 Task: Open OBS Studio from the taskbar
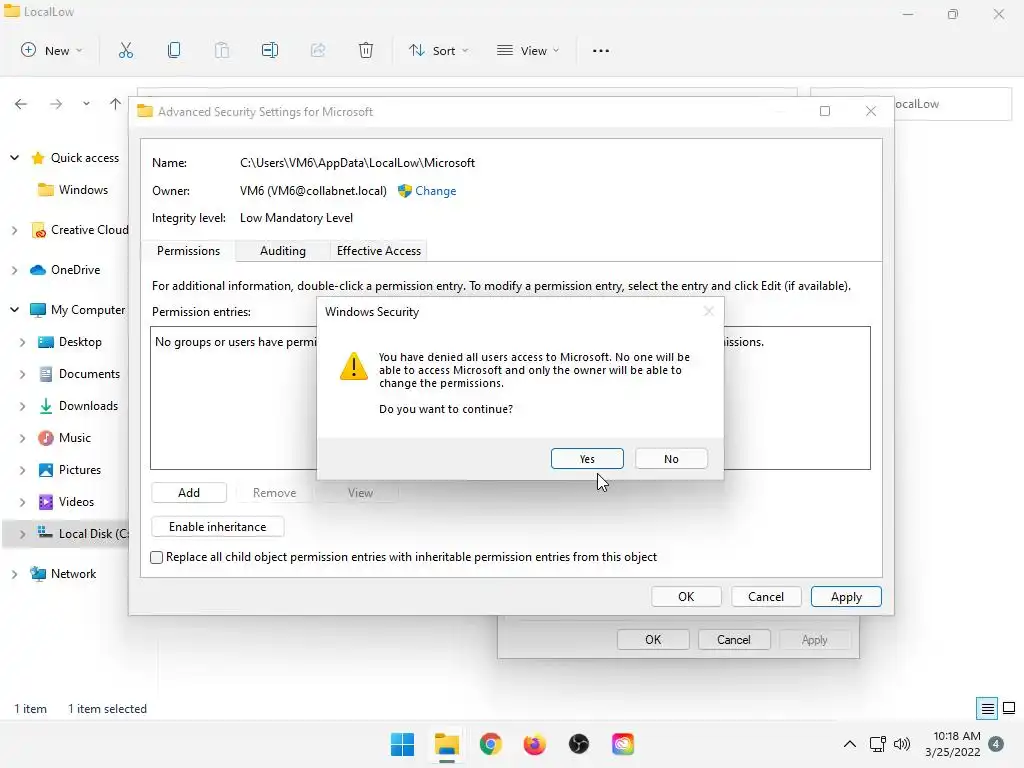coord(579,744)
